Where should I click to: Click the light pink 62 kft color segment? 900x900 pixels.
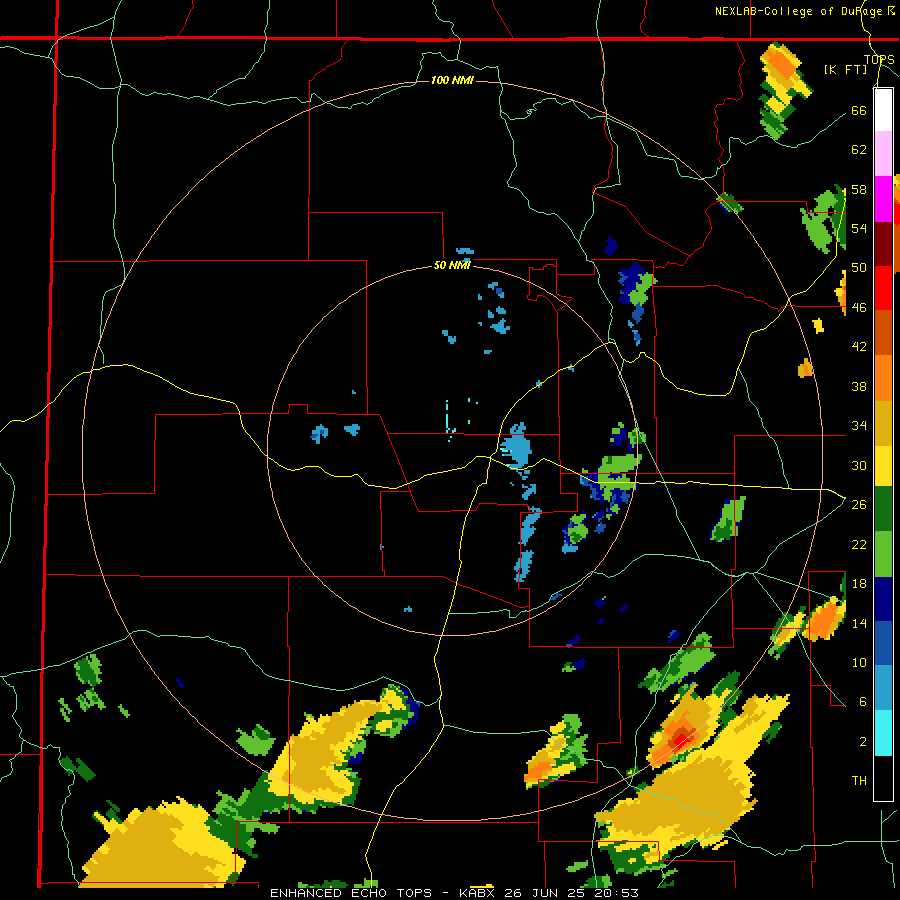pyautogui.click(x=883, y=153)
